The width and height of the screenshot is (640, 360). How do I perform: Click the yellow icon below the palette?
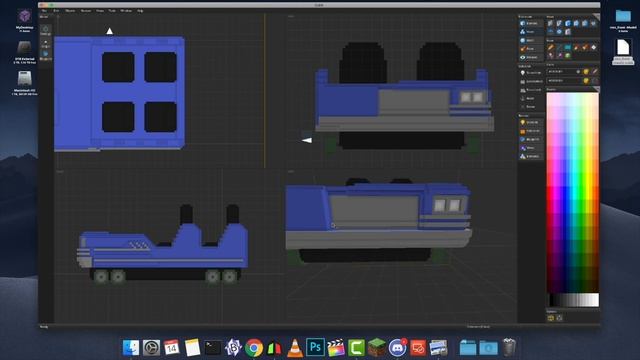[551, 318]
